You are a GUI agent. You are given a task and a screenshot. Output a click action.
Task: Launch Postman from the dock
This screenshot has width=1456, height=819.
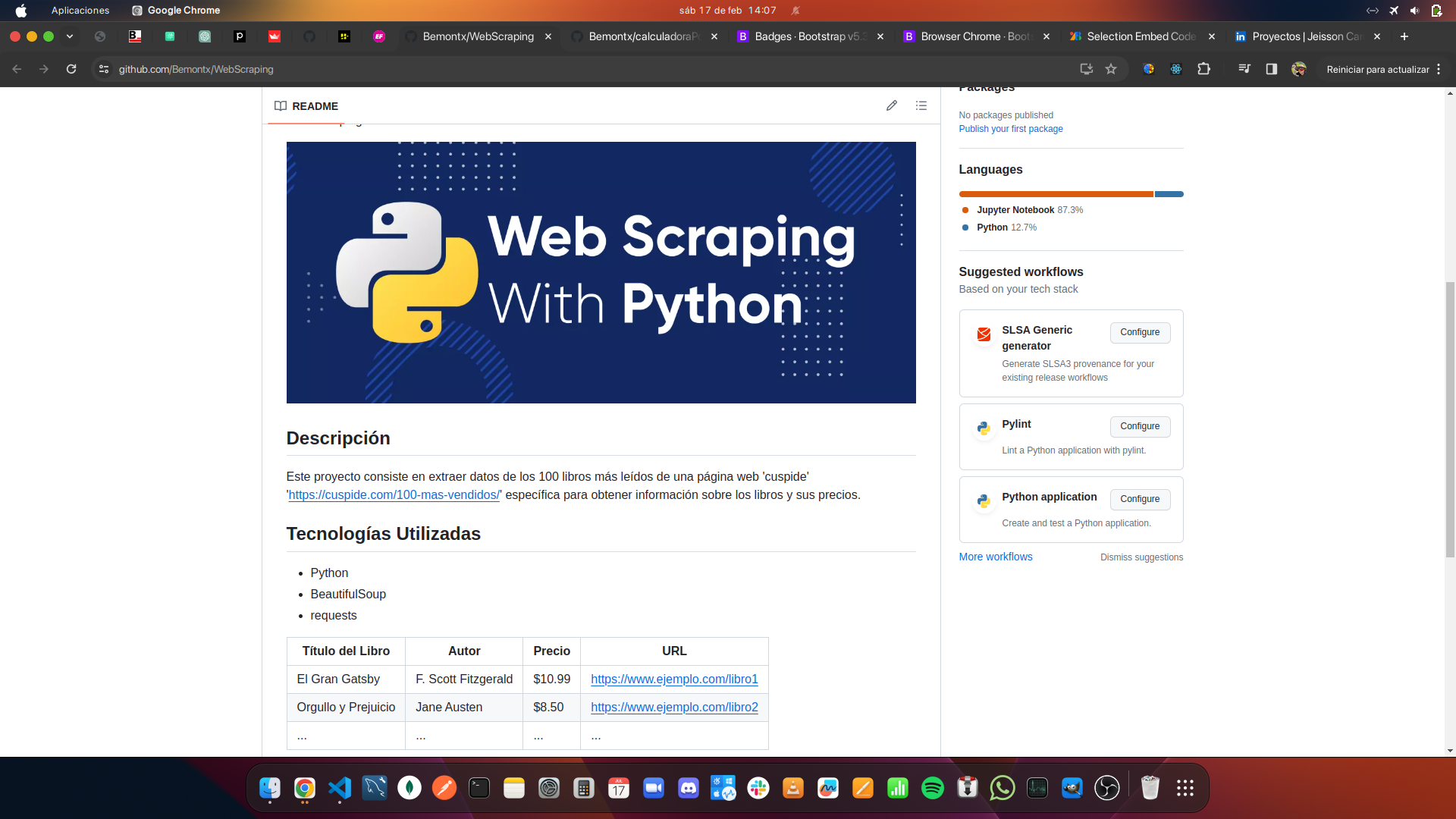coord(444,788)
